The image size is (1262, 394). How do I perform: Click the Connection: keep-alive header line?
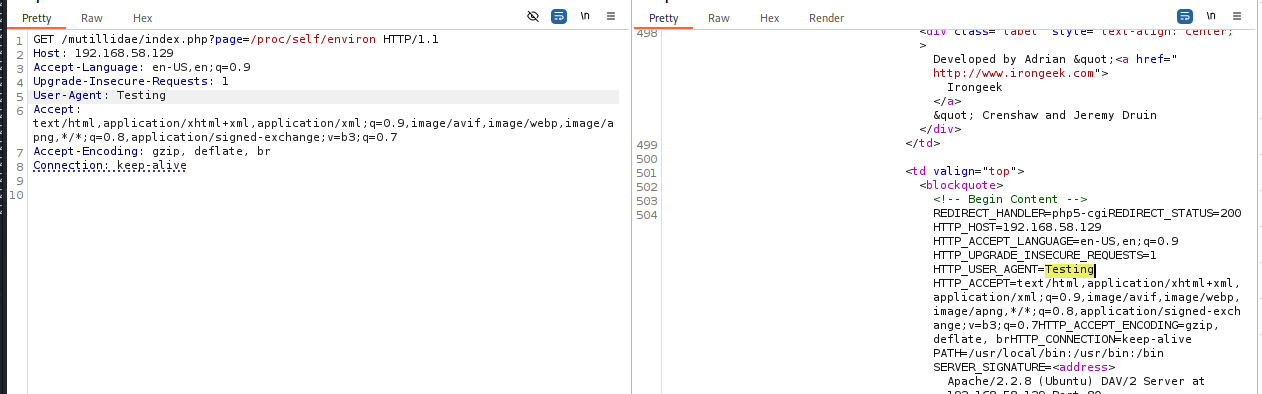click(110, 165)
